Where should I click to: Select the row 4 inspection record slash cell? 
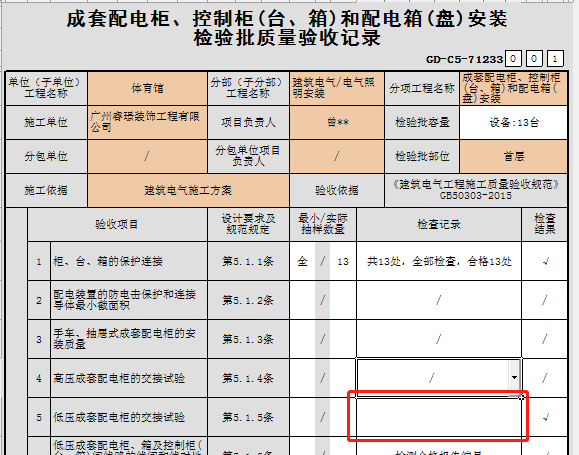pyautogui.click(x=433, y=377)
